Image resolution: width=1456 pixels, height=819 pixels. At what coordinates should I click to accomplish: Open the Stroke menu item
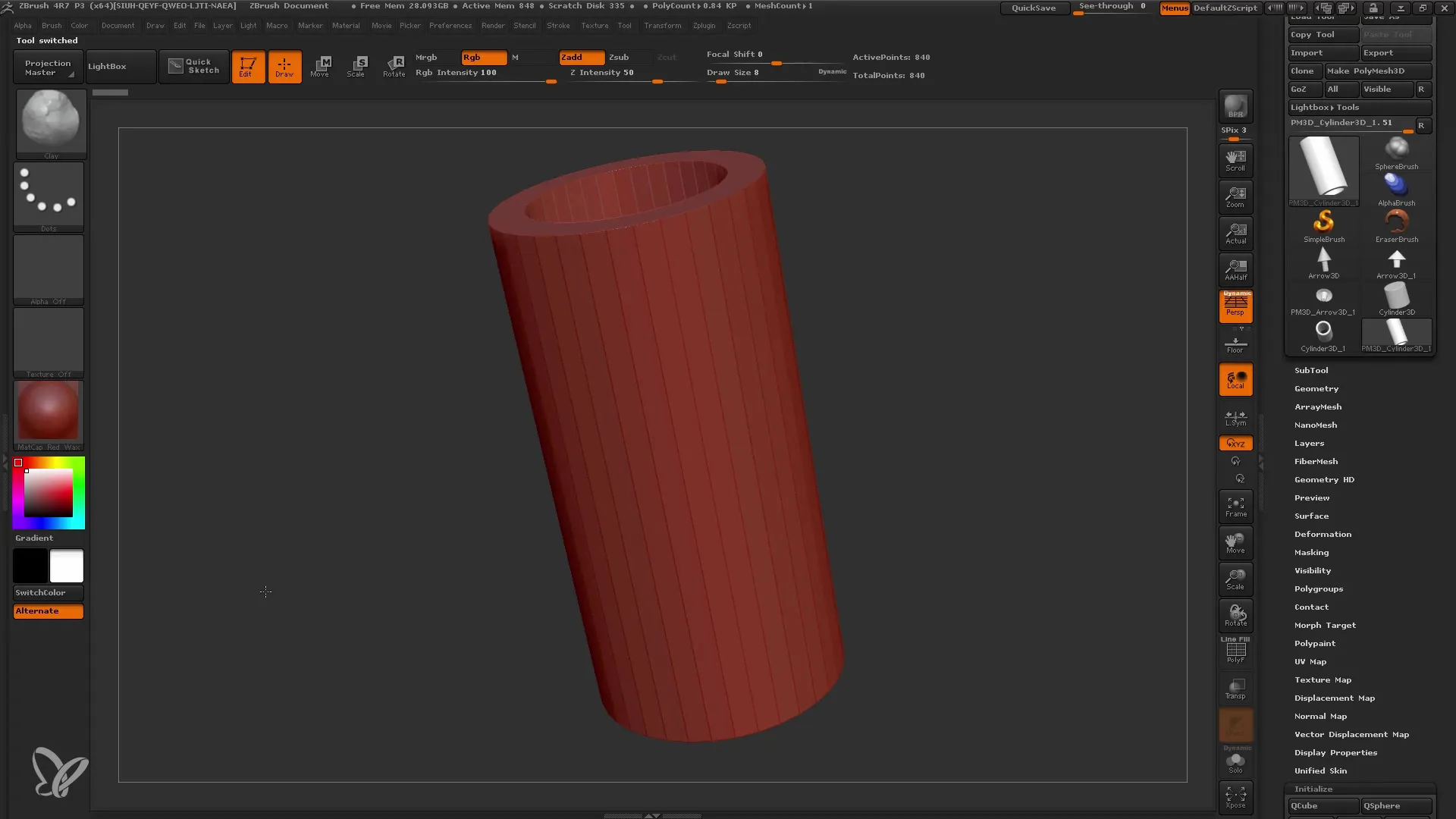click(x=558, y=26)
